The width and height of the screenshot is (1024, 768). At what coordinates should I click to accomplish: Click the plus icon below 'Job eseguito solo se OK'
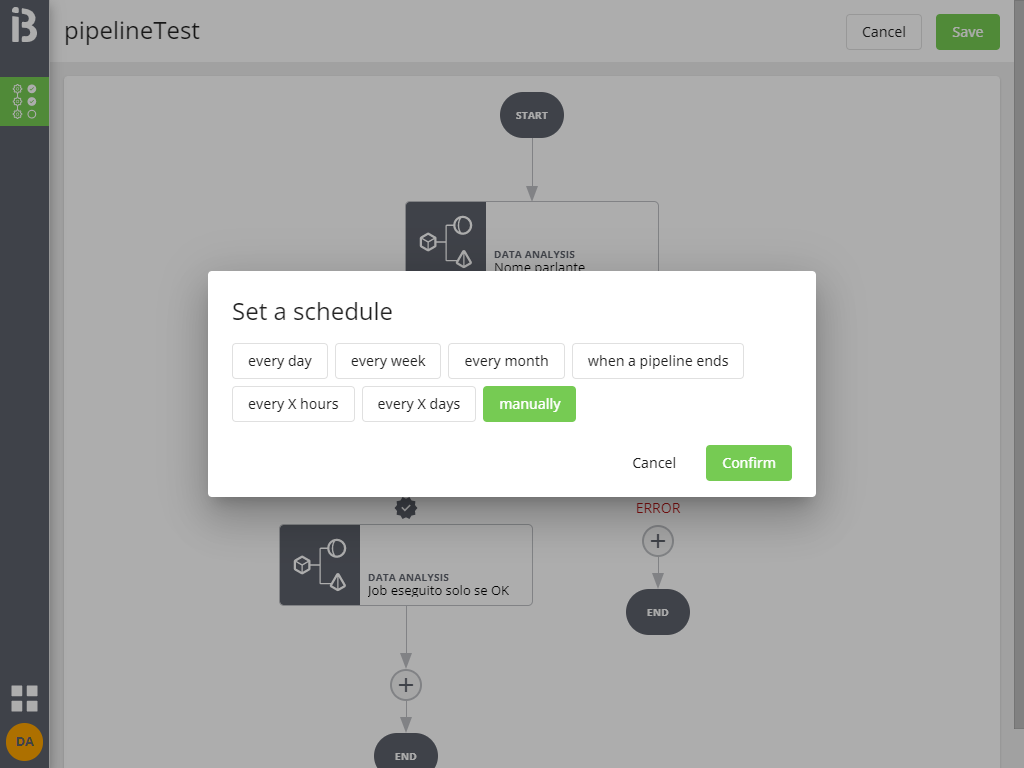405,685
